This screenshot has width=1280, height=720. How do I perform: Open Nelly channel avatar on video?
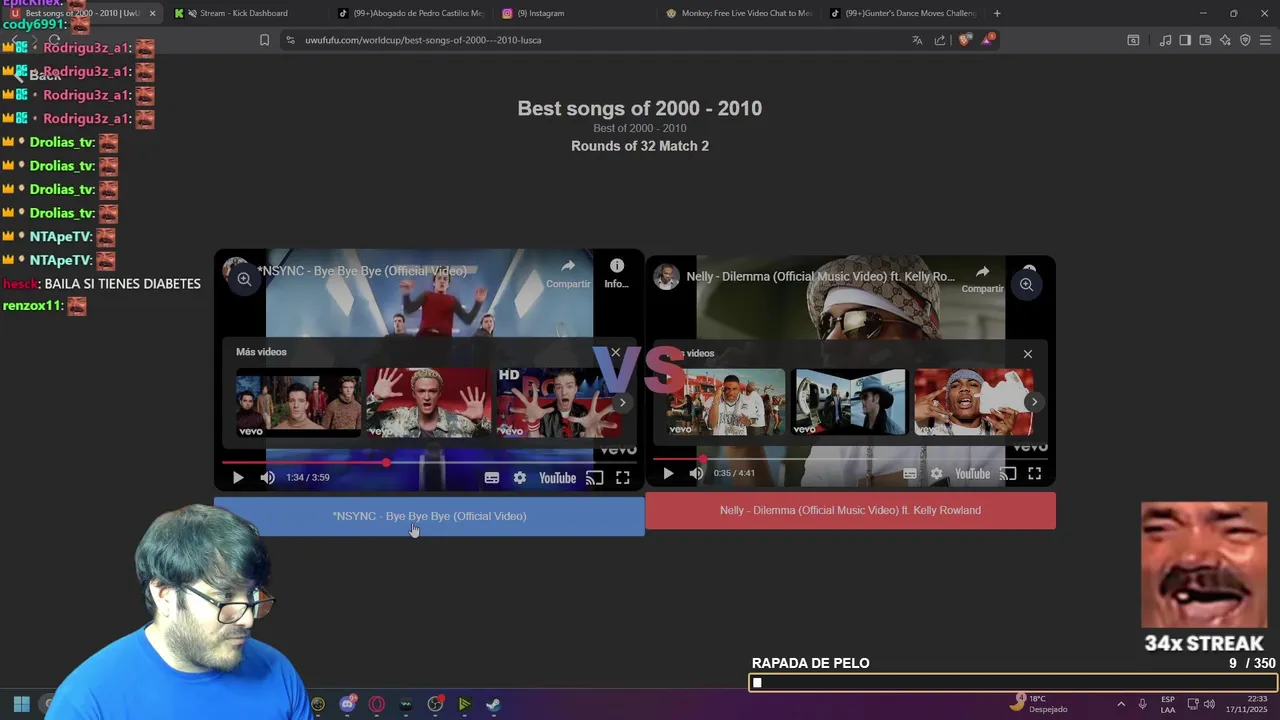point(667,277)
